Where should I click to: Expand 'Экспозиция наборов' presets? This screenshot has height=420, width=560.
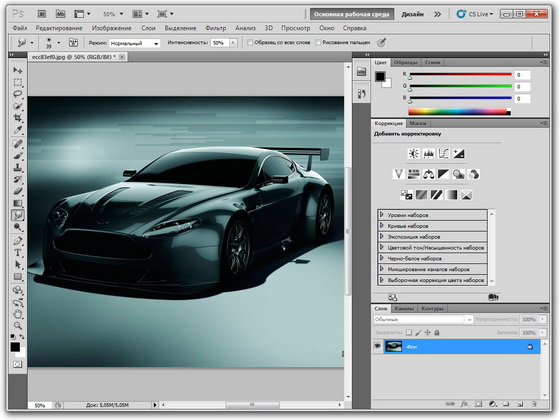[381, 236]
